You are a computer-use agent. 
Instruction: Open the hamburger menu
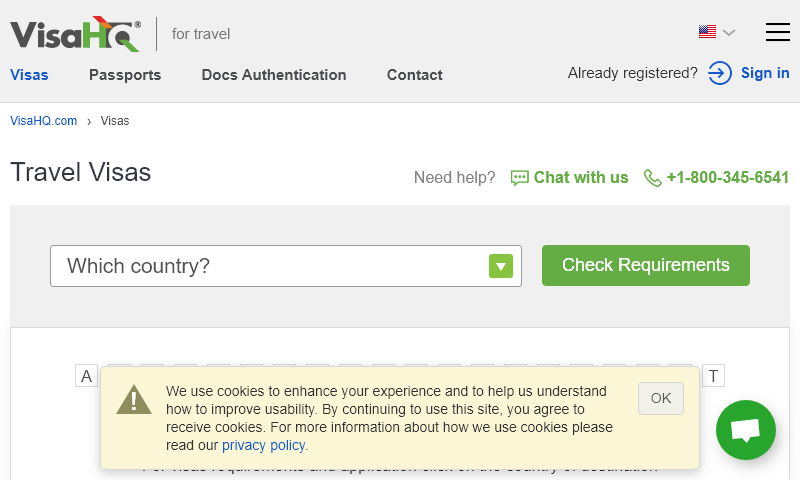tap(777, 33)
